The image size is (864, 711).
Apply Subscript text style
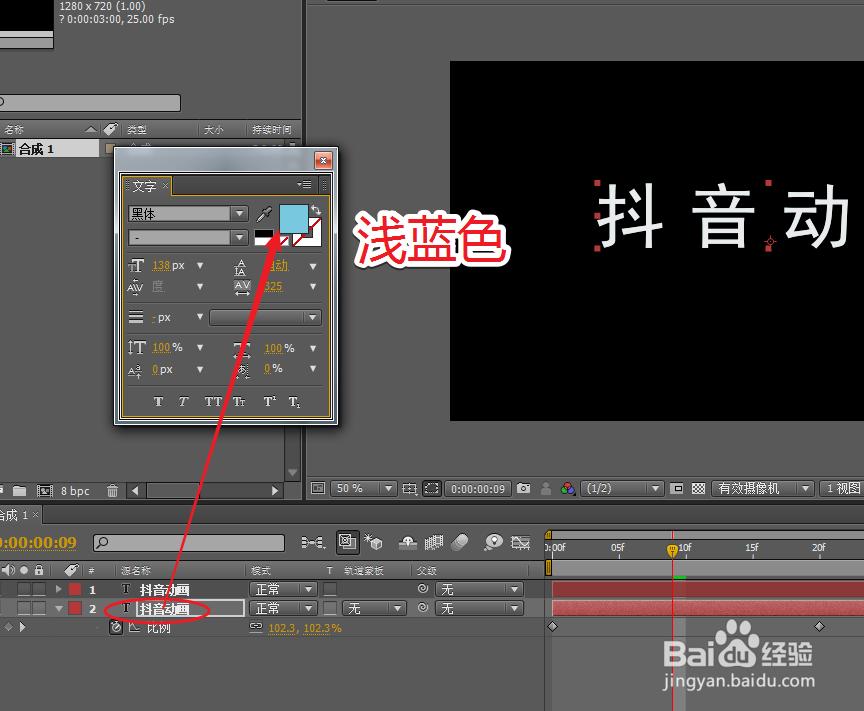(x=295, y=402)
